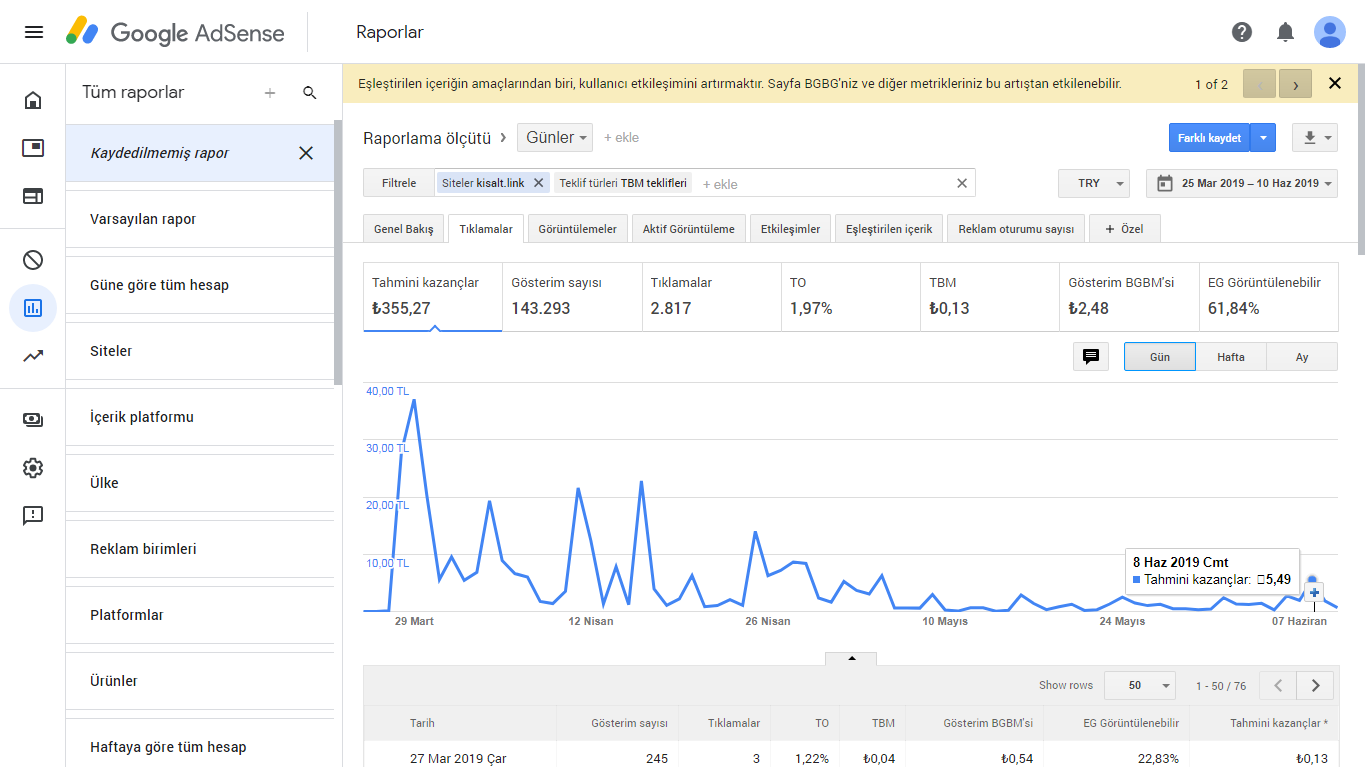
Task: Go to Home in the sidebar
Action: pos(33,100)
